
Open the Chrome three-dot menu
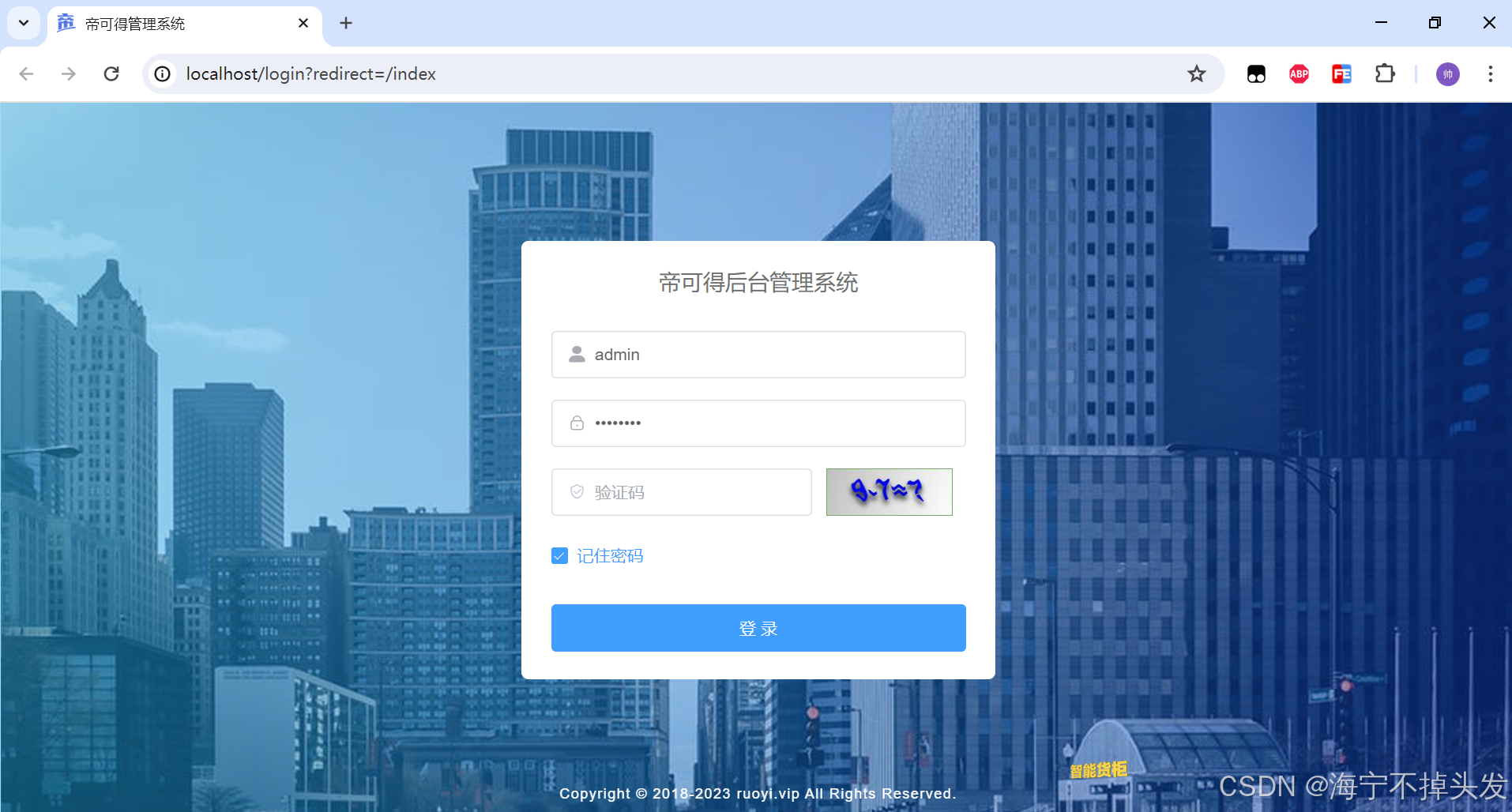click(1491, 73)
